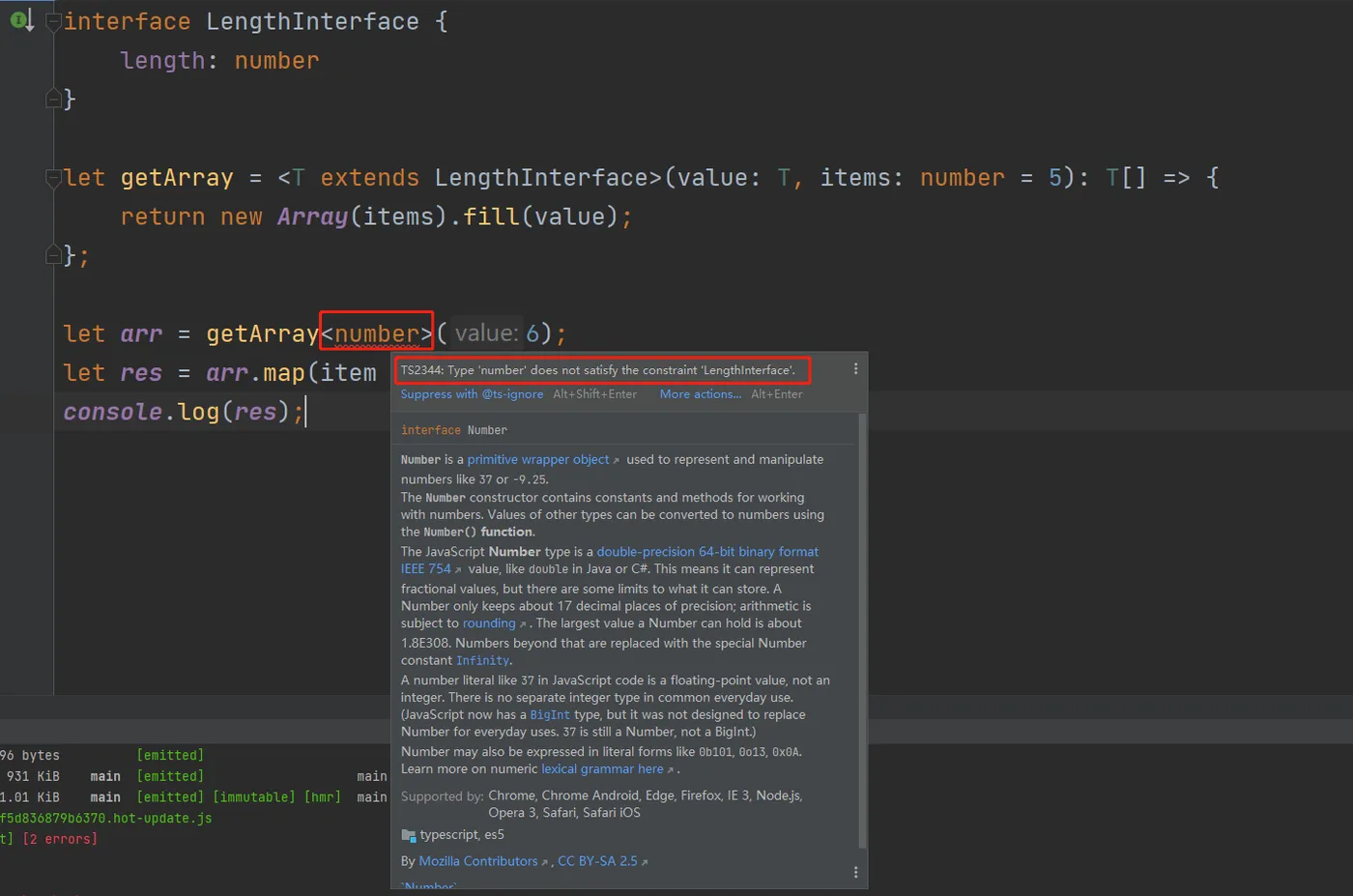Click the 1.01 KiB size in the terminal
The height and width of the screenshot is (896, 1353).
click(30, 797)
